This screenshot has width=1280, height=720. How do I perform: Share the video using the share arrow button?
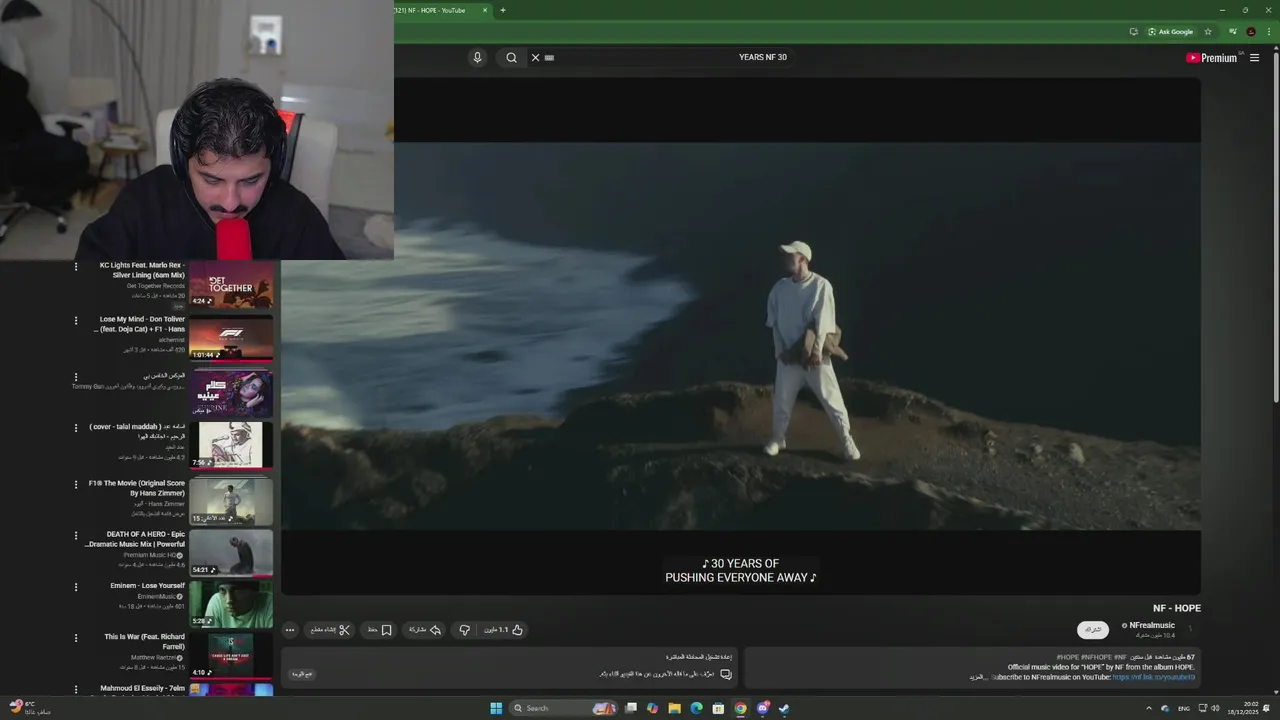(x=425, y=630)
